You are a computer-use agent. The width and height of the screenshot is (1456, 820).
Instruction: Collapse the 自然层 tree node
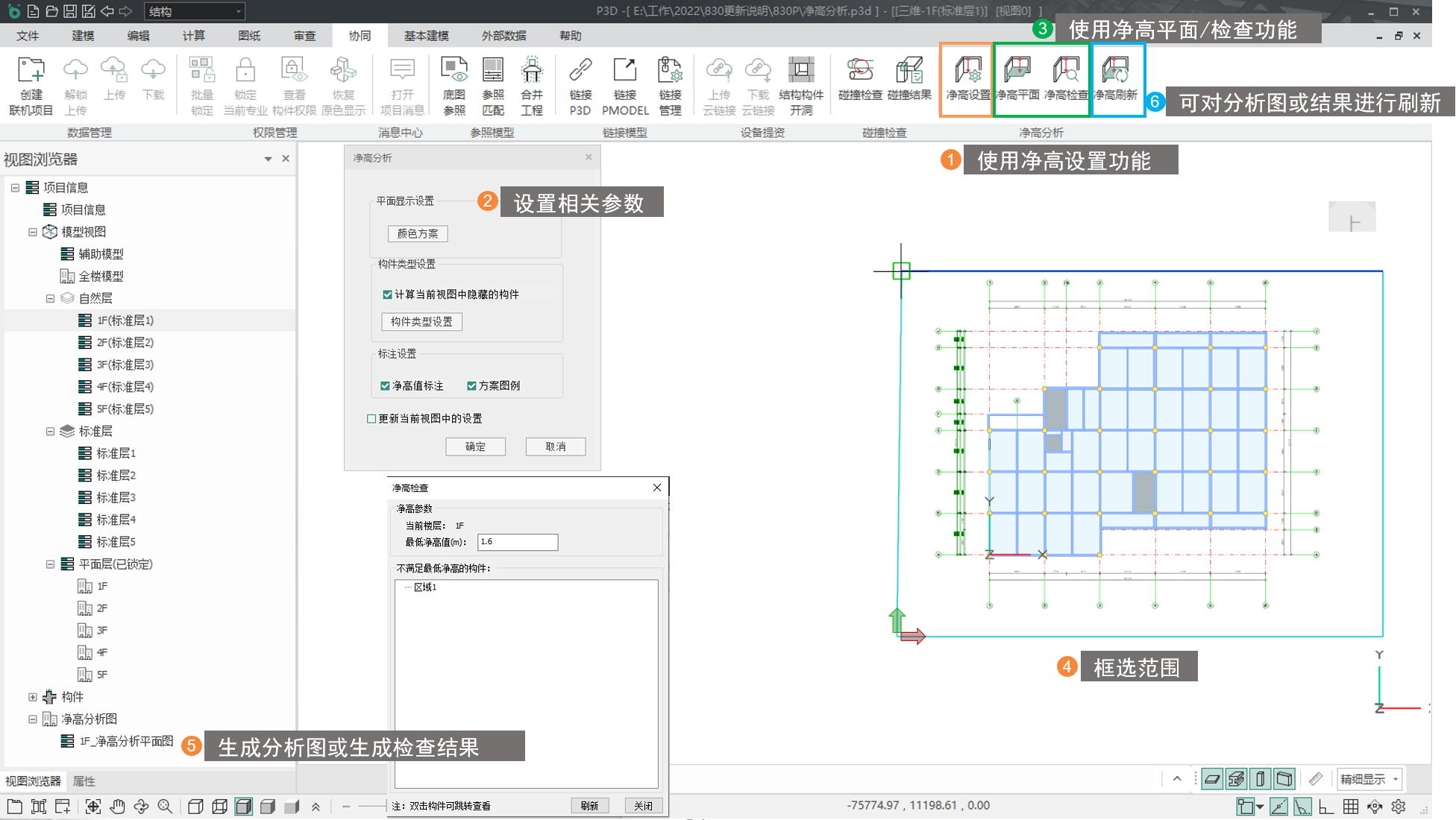pyautogui.click(x=51, y=298)
